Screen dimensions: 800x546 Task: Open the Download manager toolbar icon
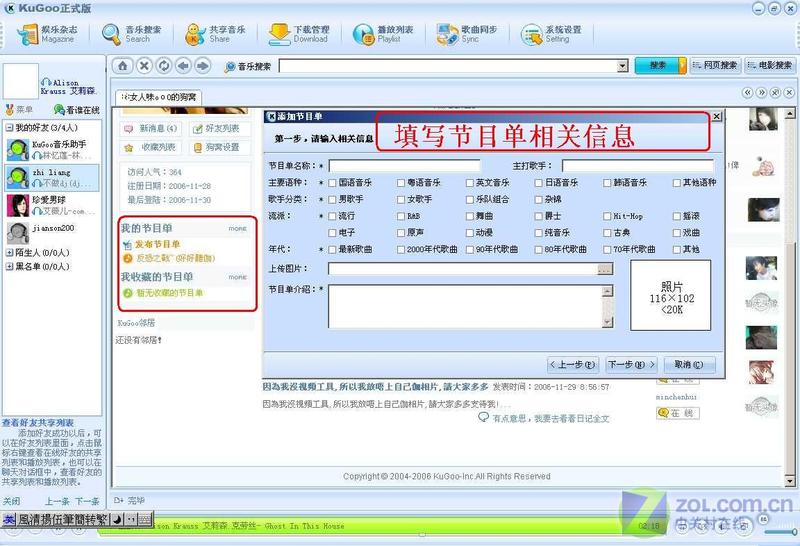point(279,34)
